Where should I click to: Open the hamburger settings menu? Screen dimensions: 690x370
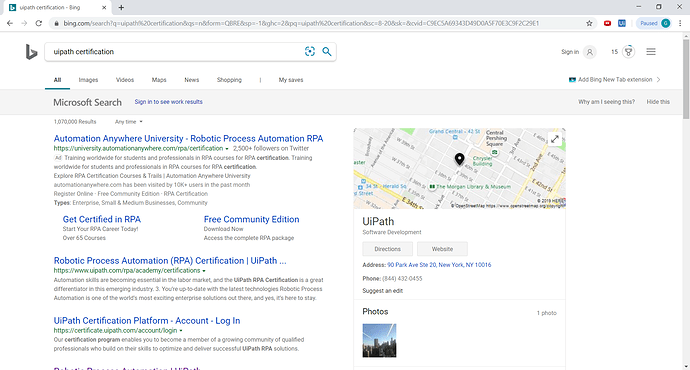(x=651, y=51)
